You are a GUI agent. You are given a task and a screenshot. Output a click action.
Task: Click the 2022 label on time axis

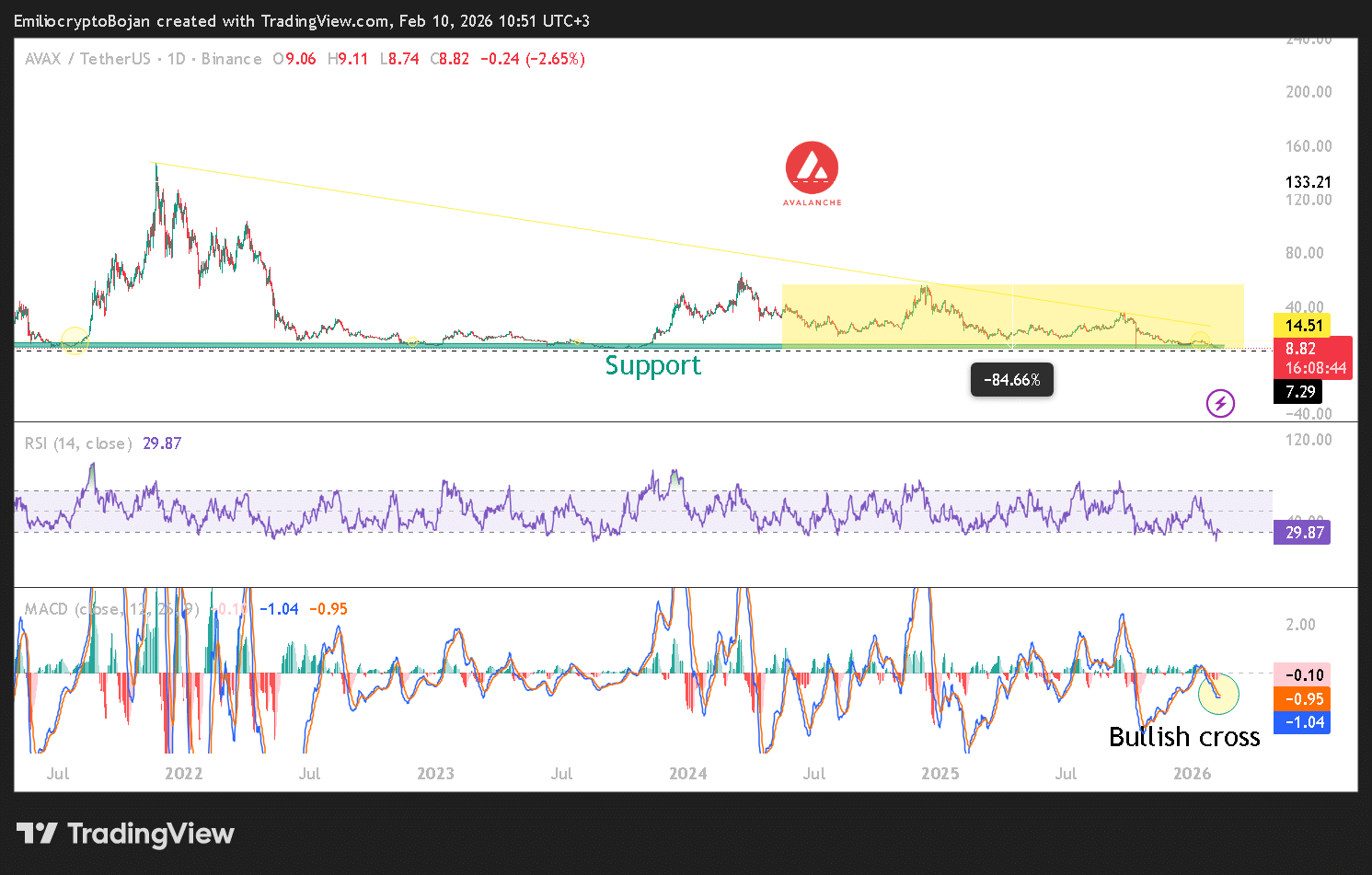[183, 773]
